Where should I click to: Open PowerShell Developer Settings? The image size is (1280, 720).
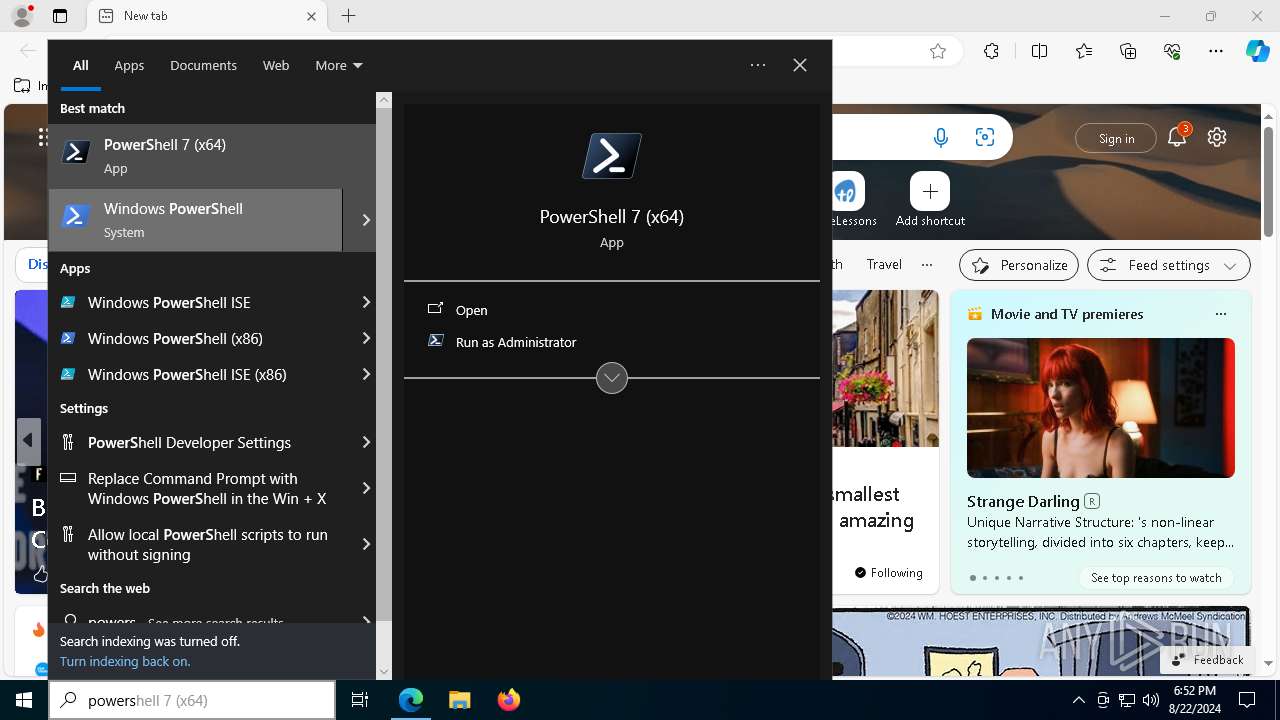[x=200, y=442]
